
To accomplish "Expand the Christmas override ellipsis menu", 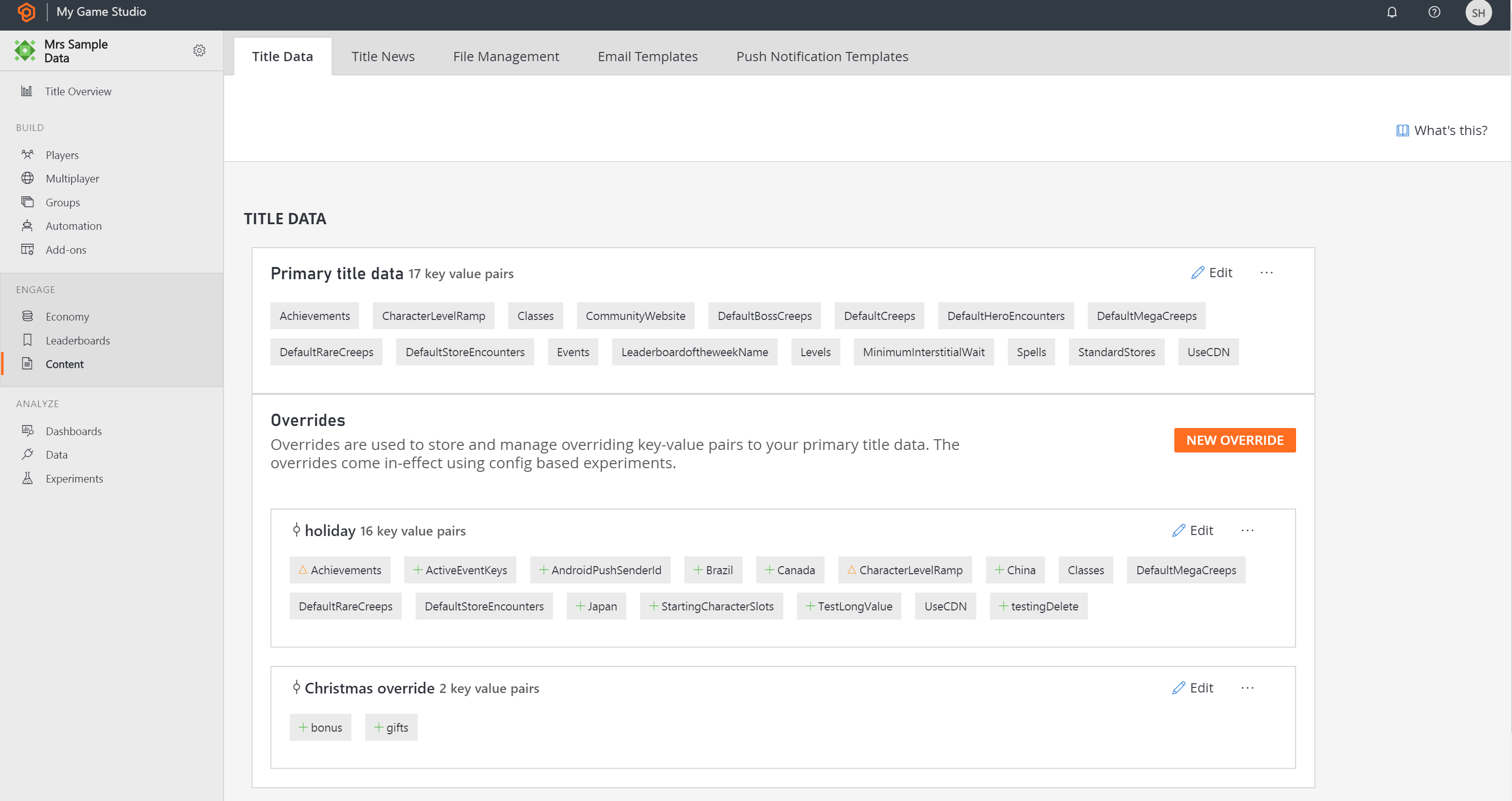I will [1248, 687].
